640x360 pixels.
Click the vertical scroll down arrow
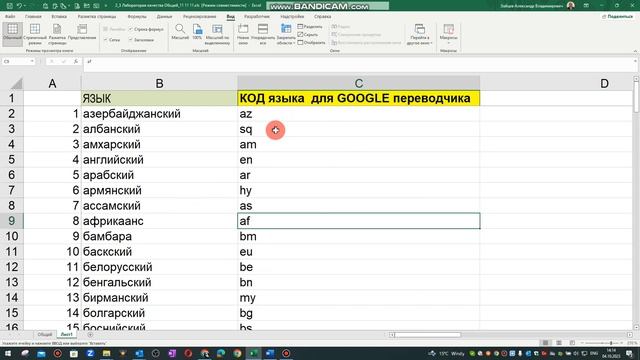coord(636,327)
